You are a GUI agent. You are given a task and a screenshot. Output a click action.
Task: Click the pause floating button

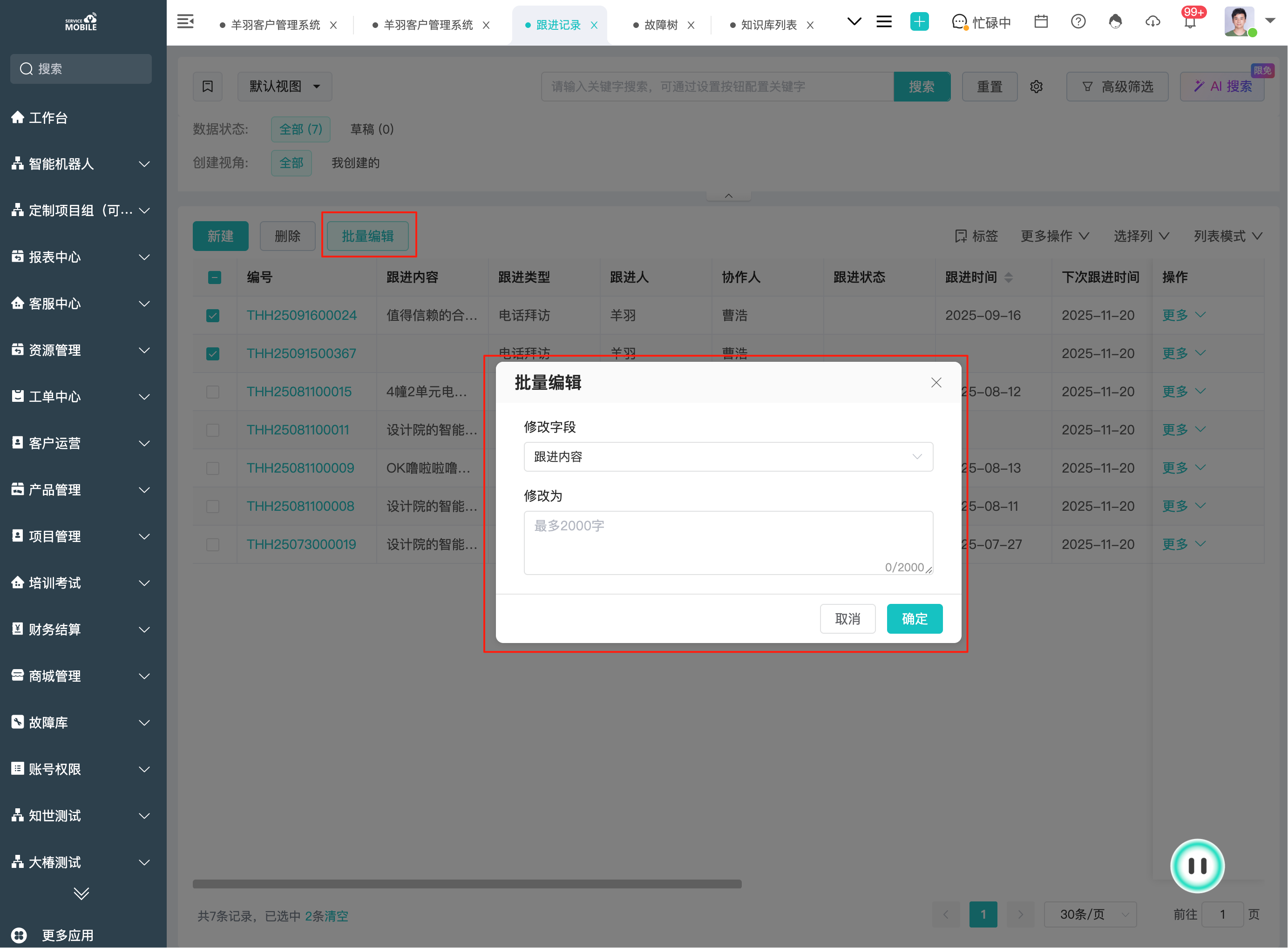(1197, 866)
